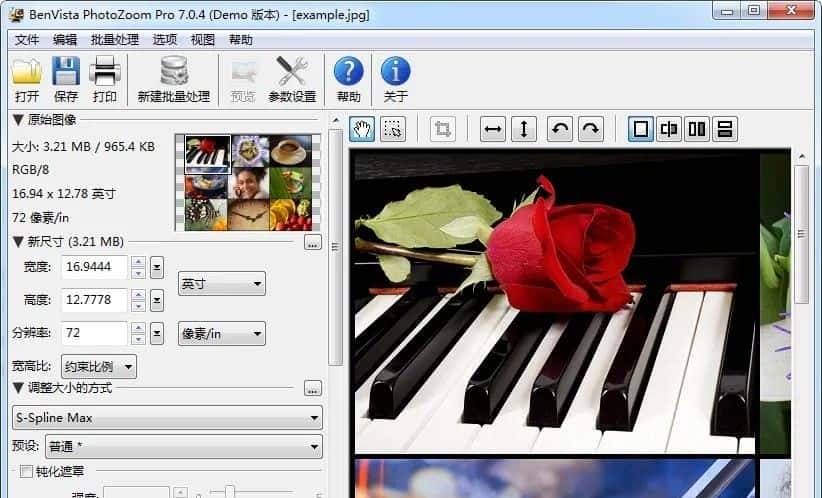Open the 视图 menu
This screenshot has height=498, width=822.
203,40
